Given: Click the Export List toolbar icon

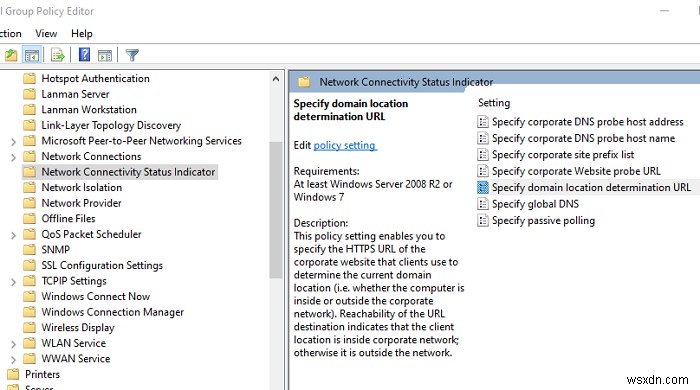Looking at the screenshot, I should 58,55.
